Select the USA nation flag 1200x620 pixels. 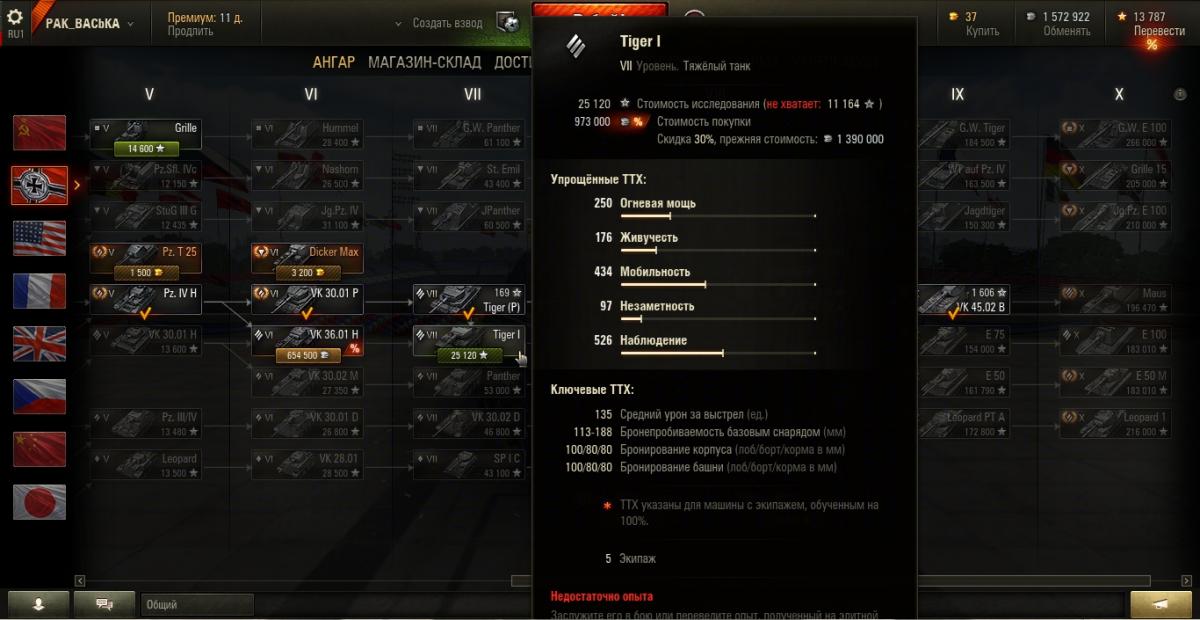(39, 238)
